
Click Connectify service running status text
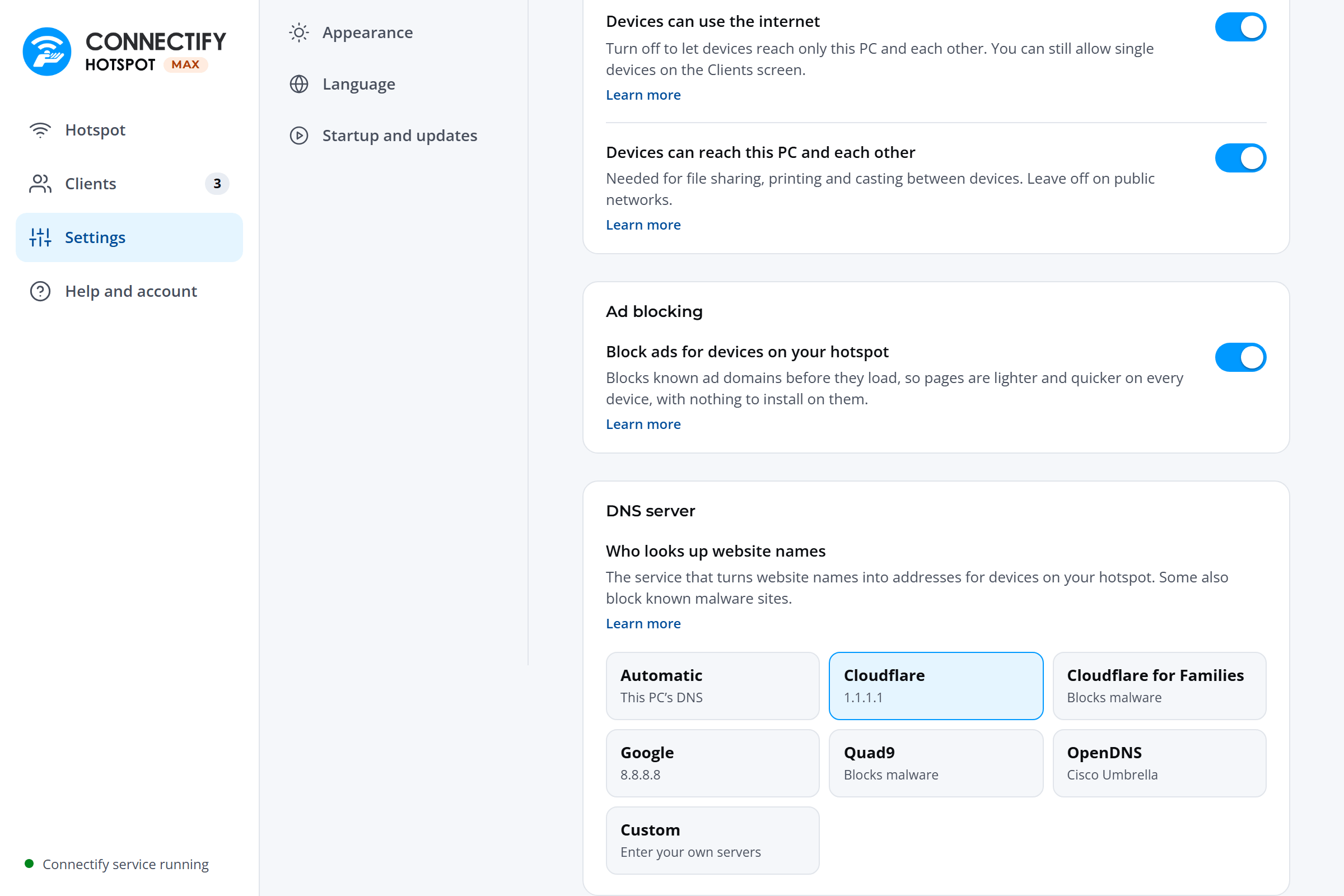tap(125, 864)
